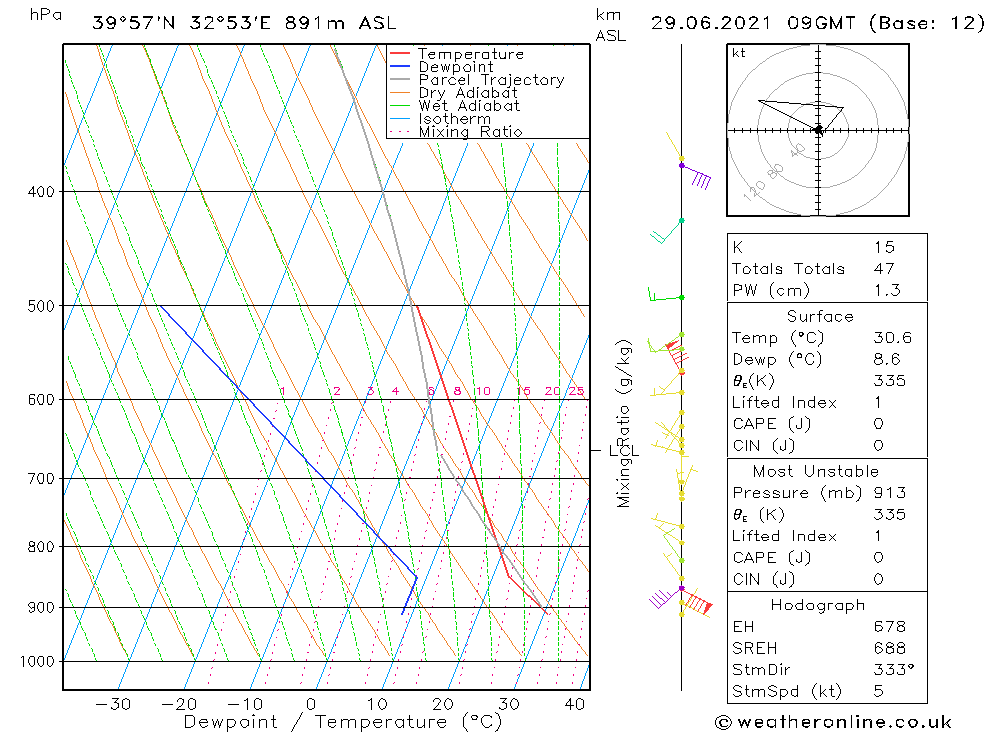1000x733 pixels.
Task: Click the 20 temperature axis label
Action: tap(443, 704)
